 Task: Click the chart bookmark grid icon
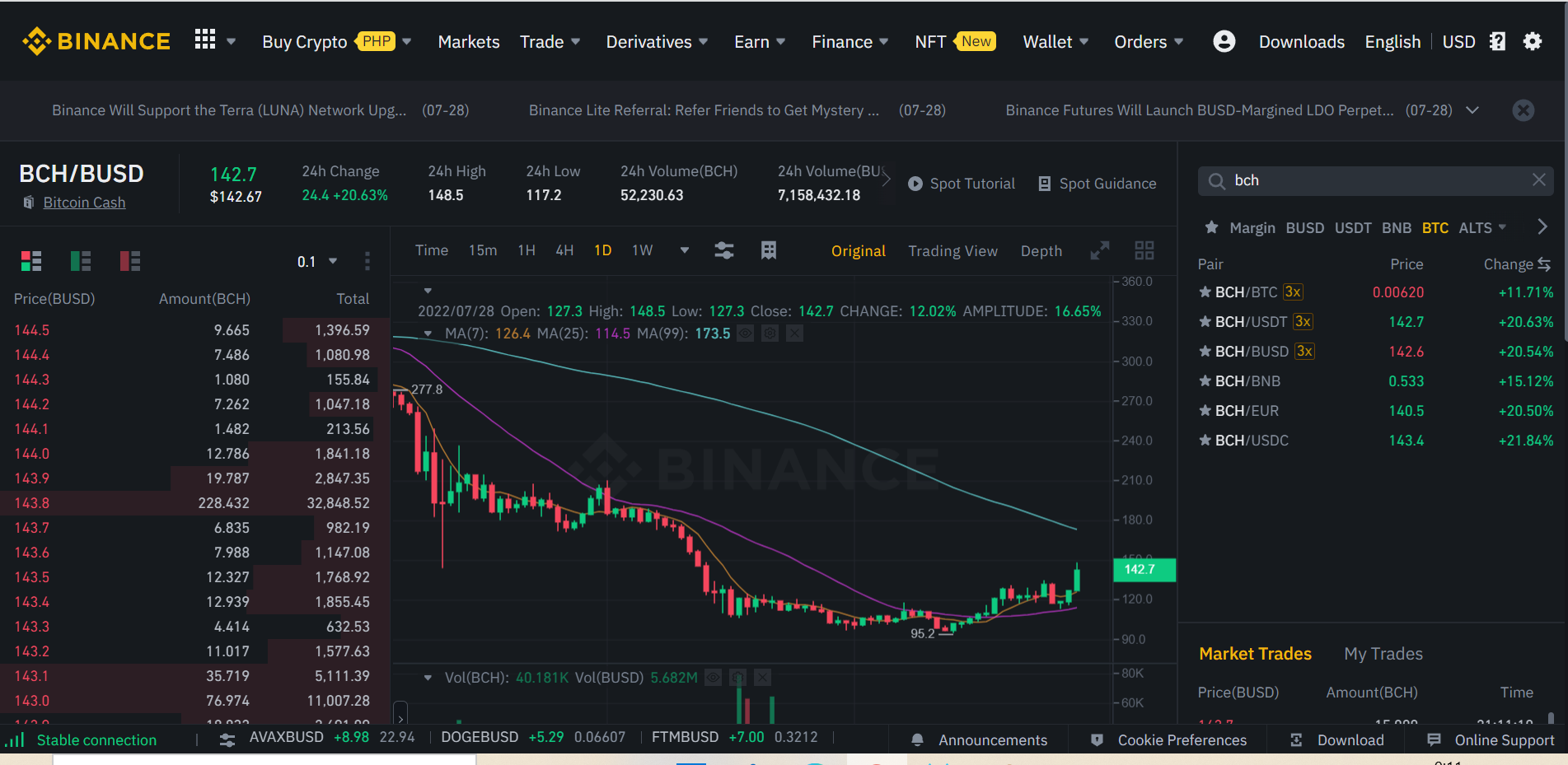769,250
